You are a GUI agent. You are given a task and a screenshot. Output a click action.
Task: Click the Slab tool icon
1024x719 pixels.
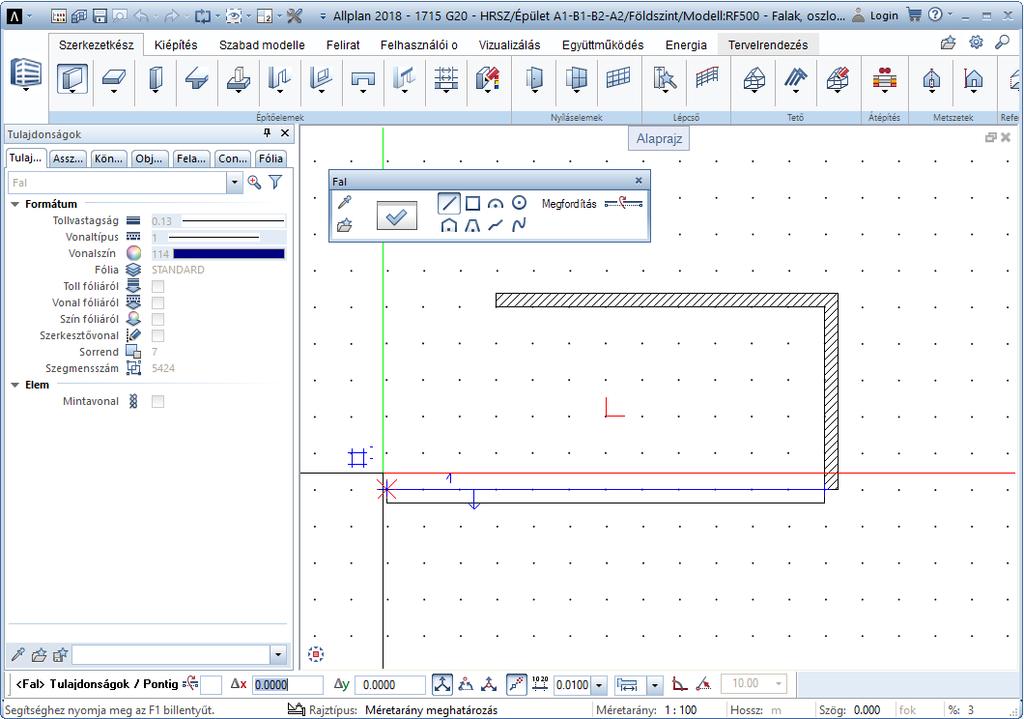114,78
